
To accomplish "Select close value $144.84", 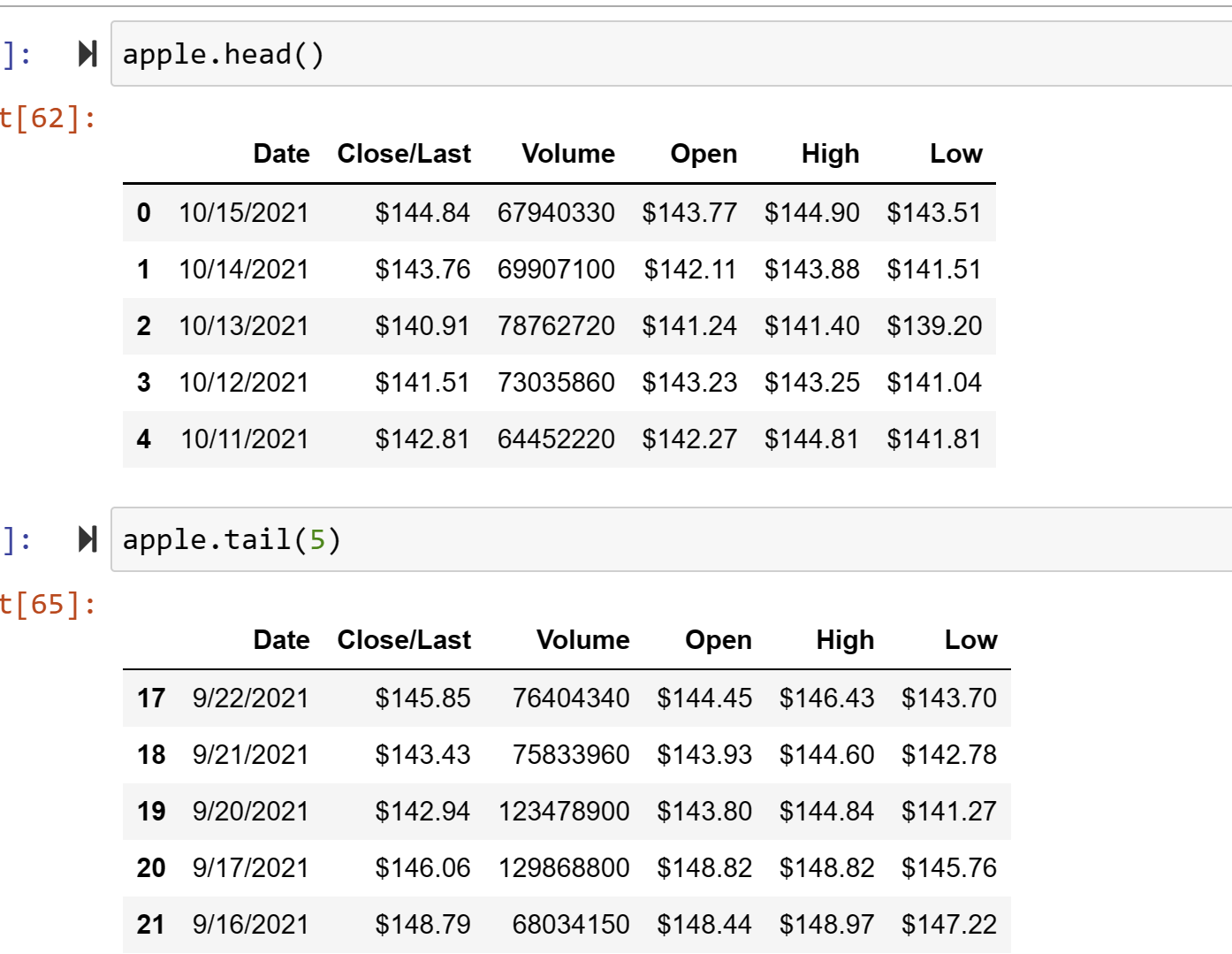I will tap(422, 213).
